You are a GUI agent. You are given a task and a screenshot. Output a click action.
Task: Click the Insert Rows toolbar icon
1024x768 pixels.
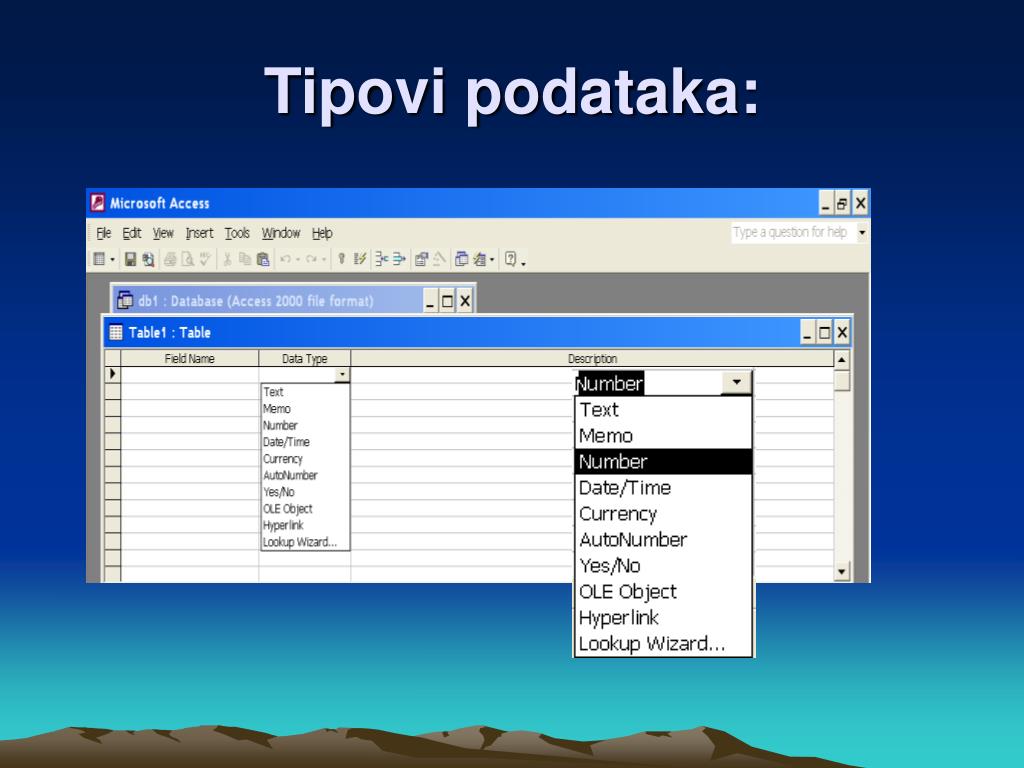tap(381, 259)
